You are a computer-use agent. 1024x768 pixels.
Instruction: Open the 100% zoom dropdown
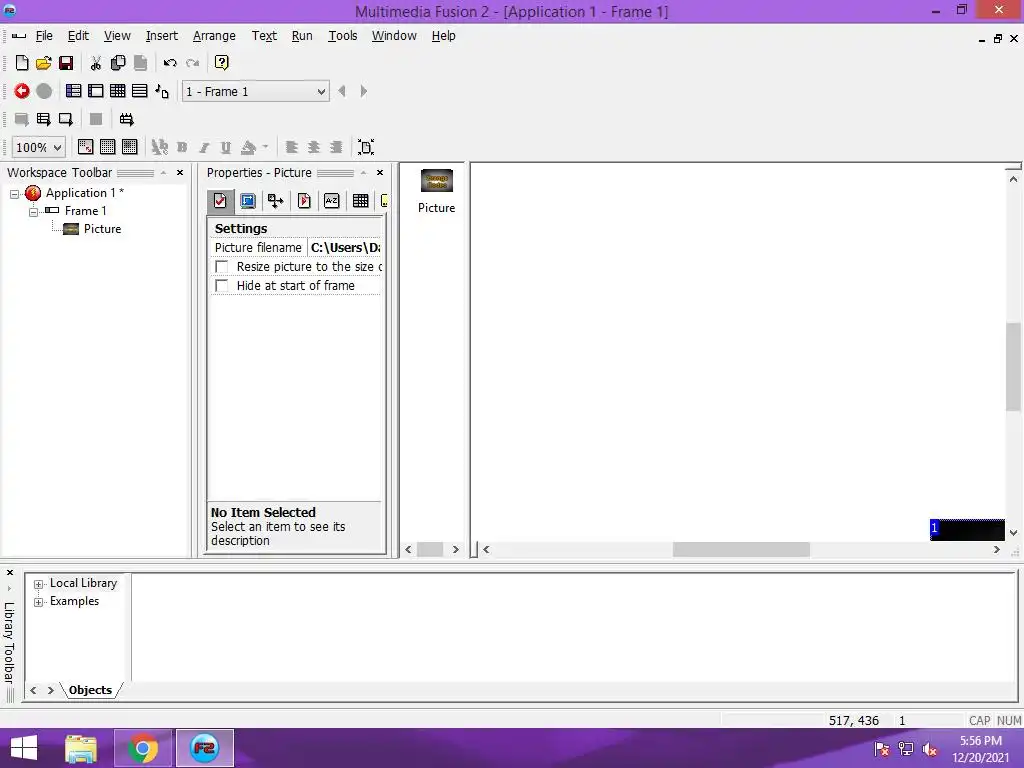(57, 148)
